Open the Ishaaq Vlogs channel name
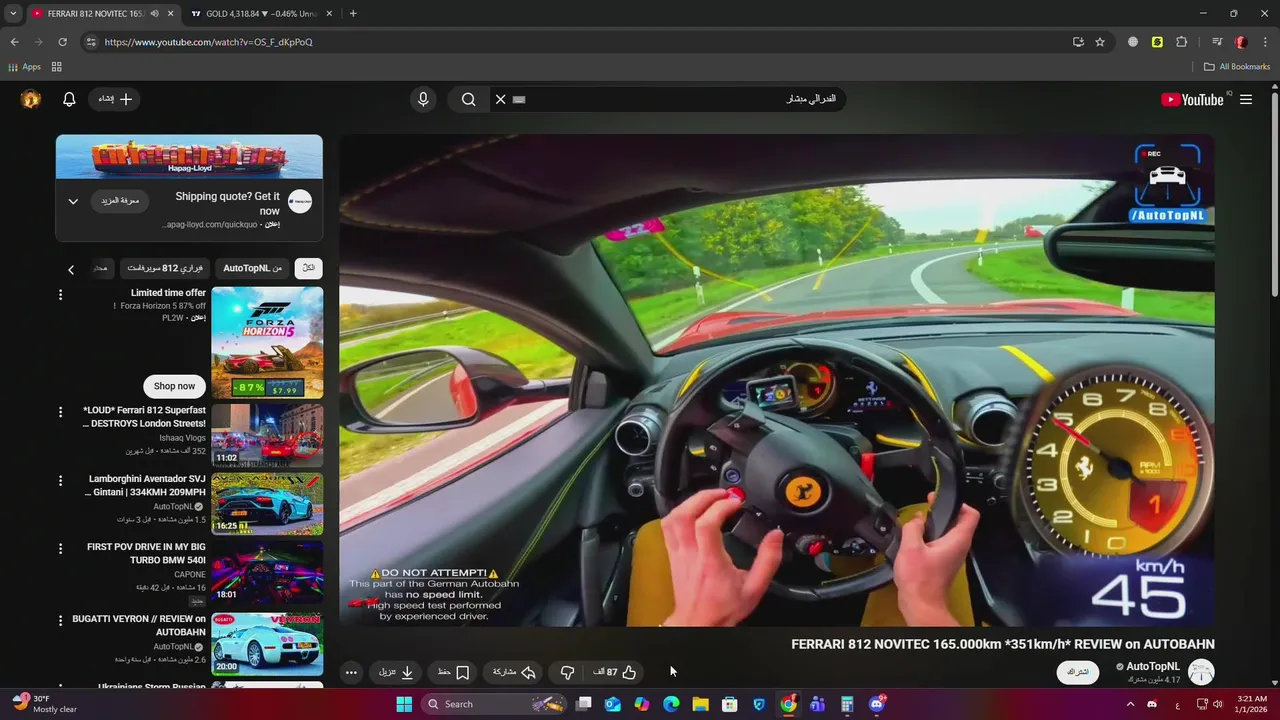Screen dimensions: 1280x720 (x=183, y=438)
